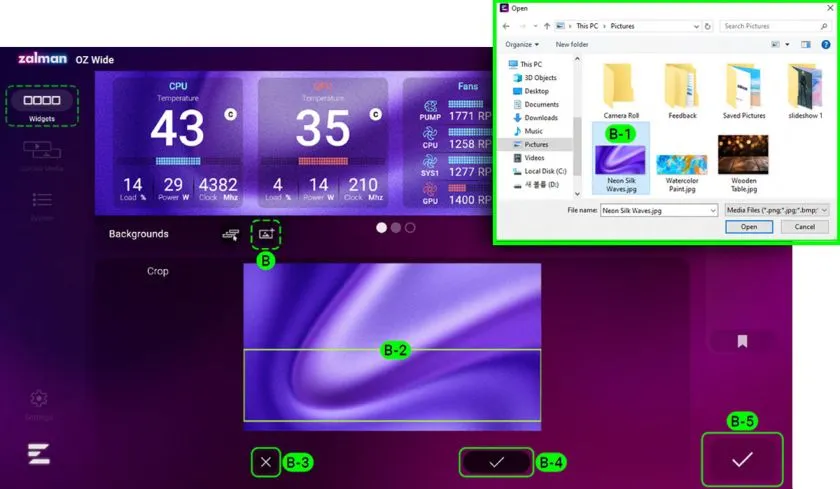This screenshot has height=489, width=840.
Task: Open Settings gear in the sidebar
Action: point(39,398)
